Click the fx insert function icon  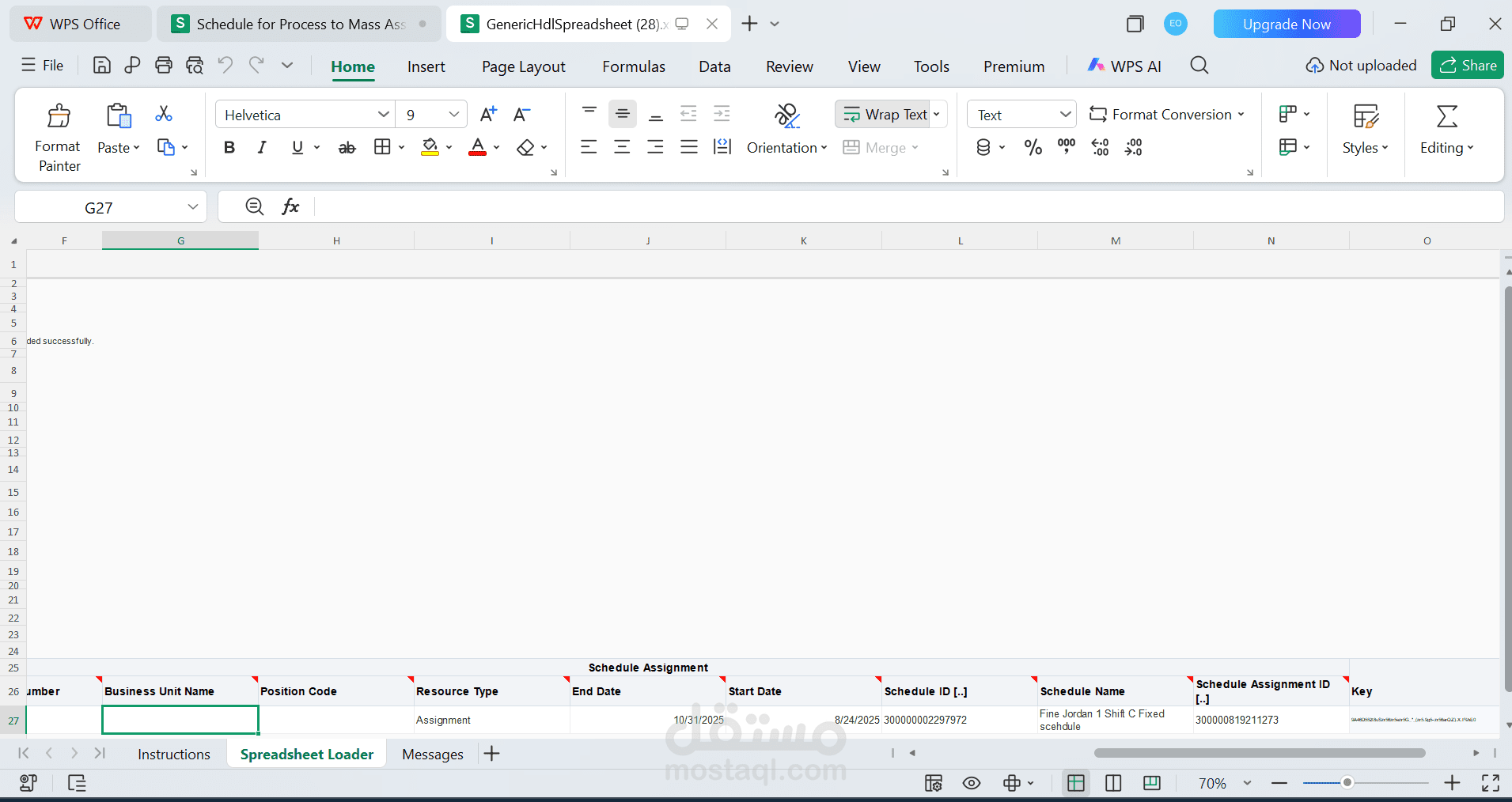290,206
